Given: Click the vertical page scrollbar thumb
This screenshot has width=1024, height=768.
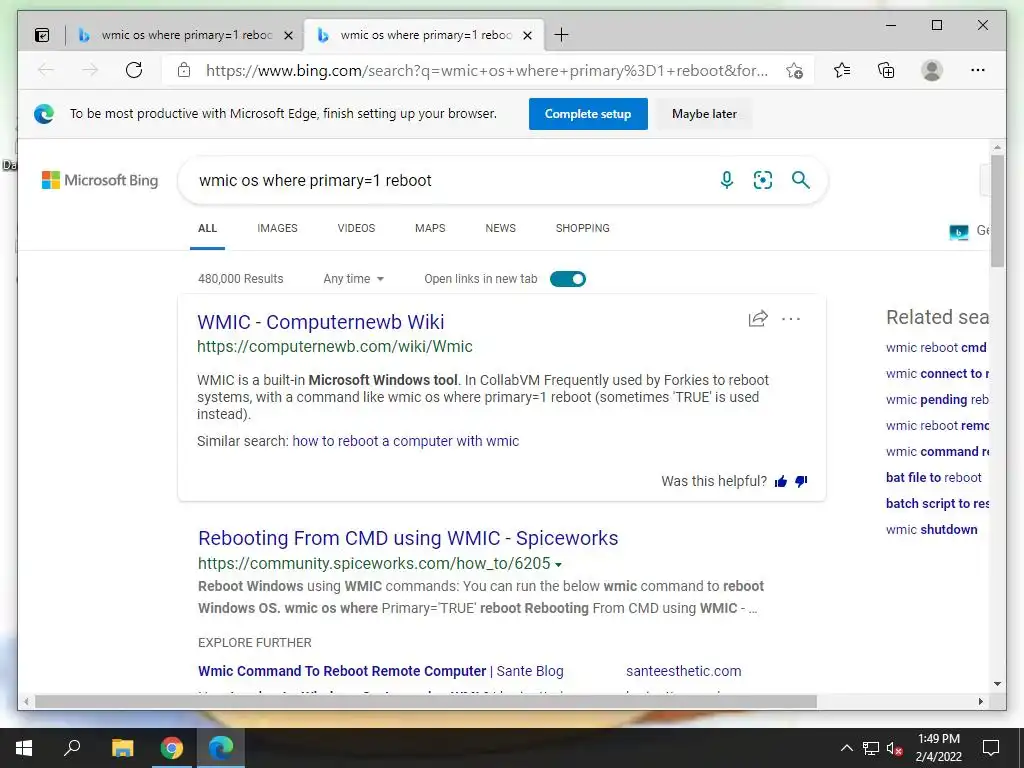Looking at the screenshot, I should point(997,210).
